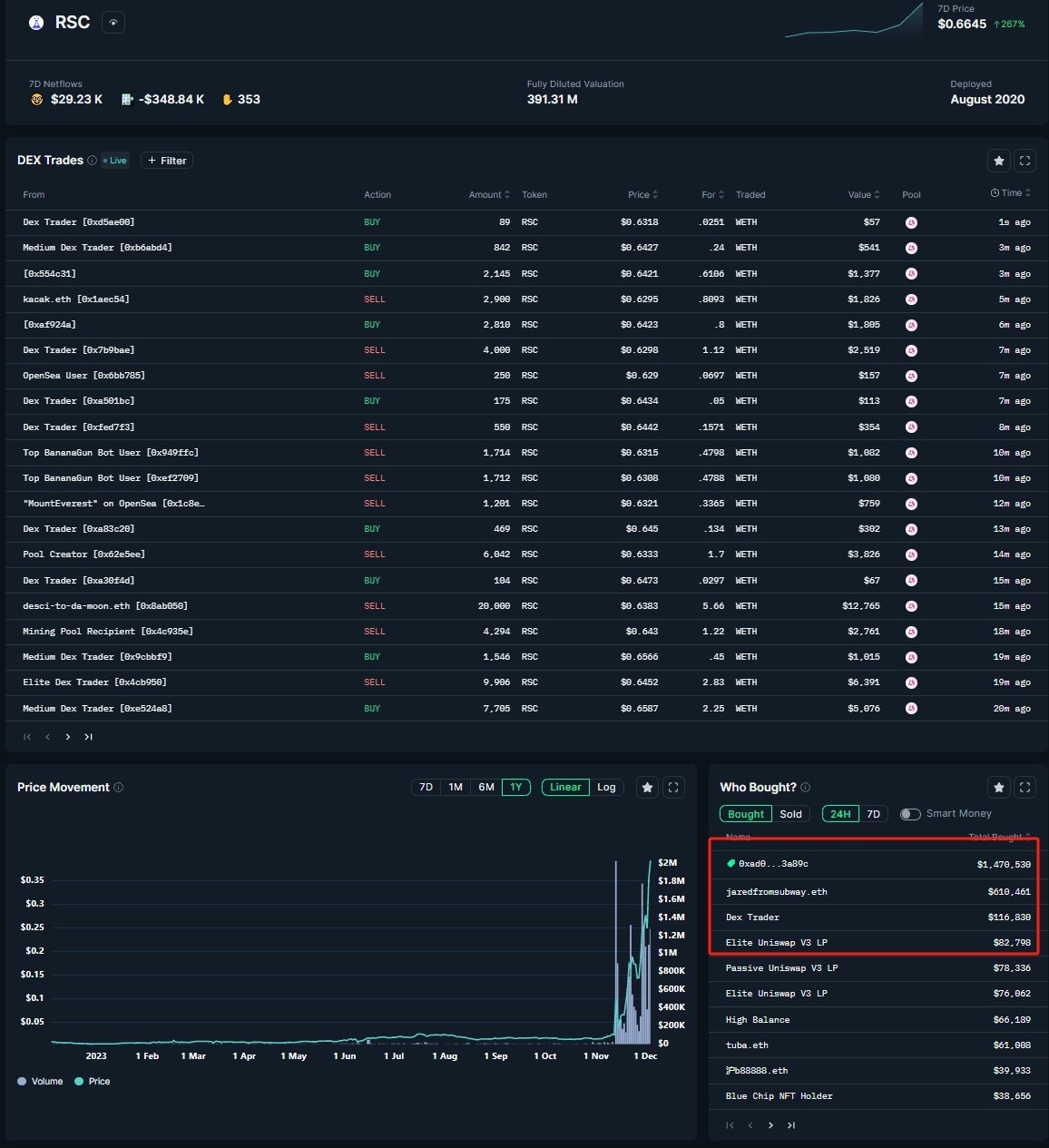Click the watch eye icon next to RSC
This screenshot has width=1049, height=1148.
(113, 23)
